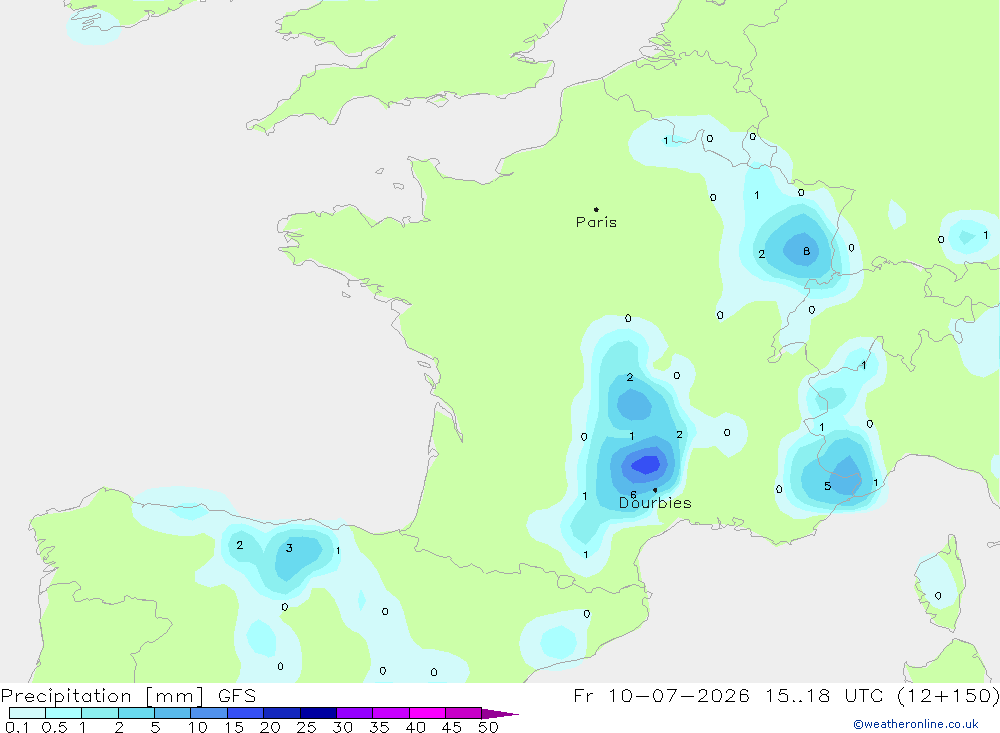Click the darkest blue rain core north of Dourbies
This screenshot has width=1000, height=733.
point(645,464)
